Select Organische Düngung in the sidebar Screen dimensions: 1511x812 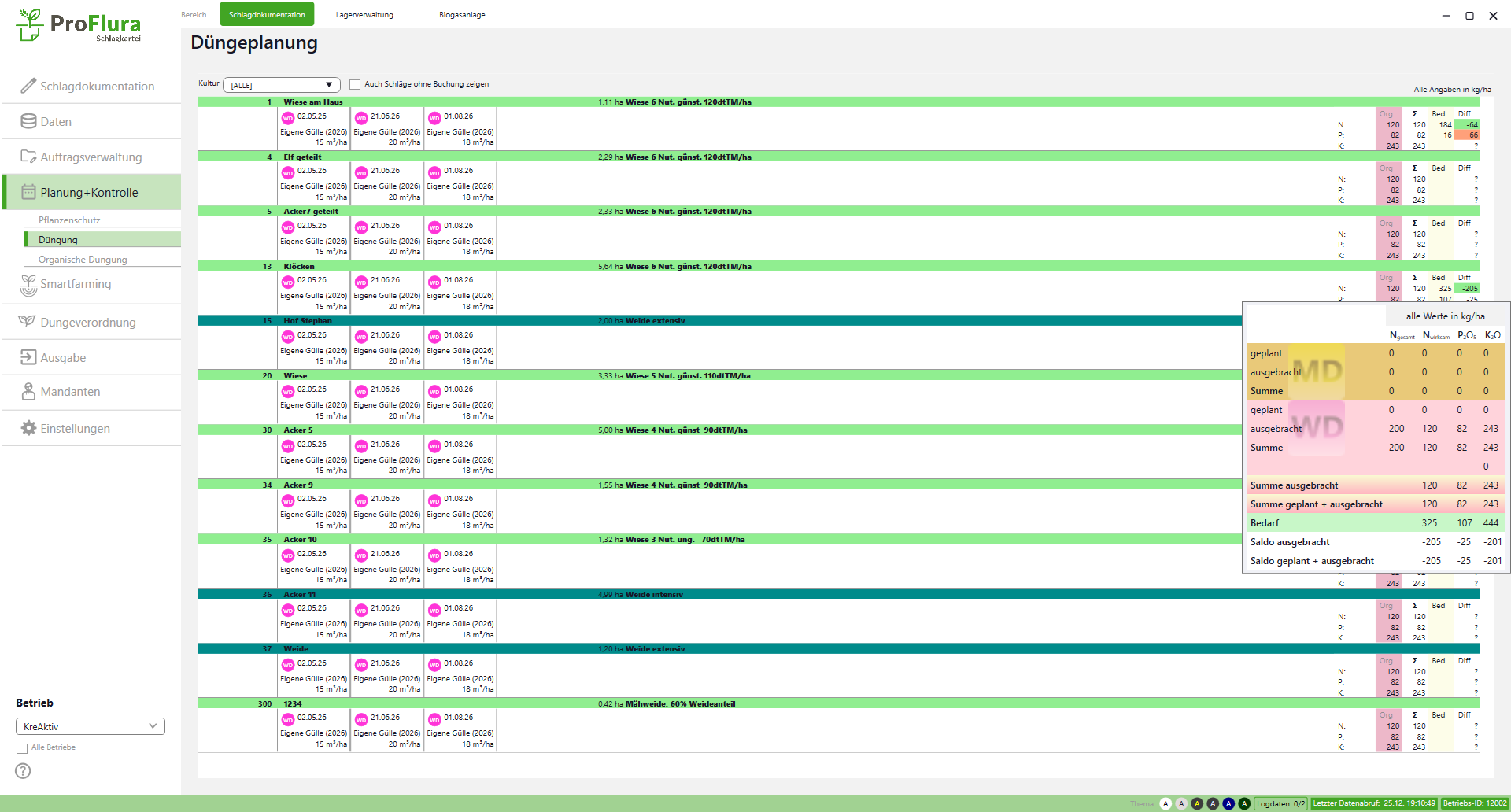click(x=83, y=260)
